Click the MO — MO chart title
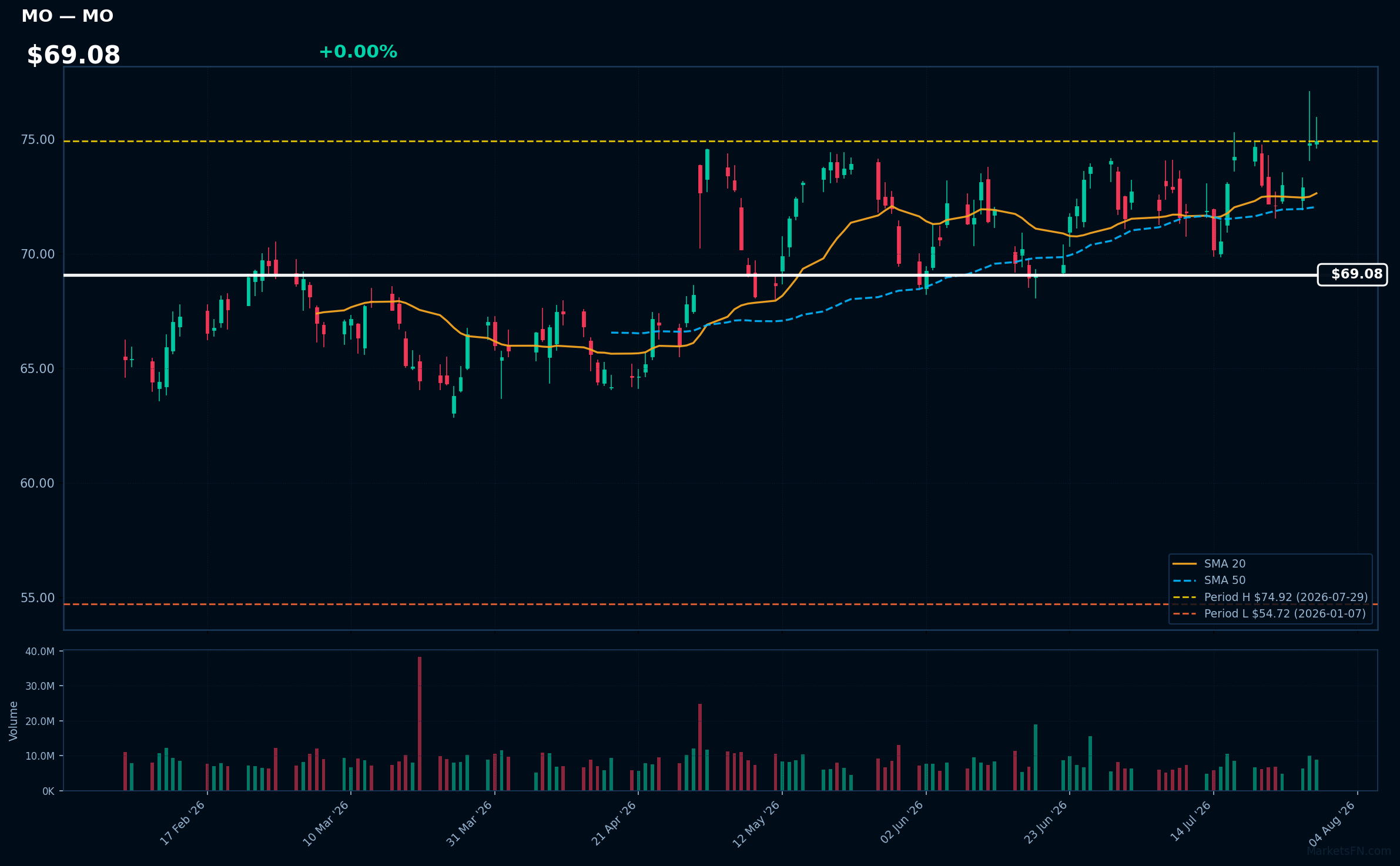The image size is (1400, 866). 67,16
